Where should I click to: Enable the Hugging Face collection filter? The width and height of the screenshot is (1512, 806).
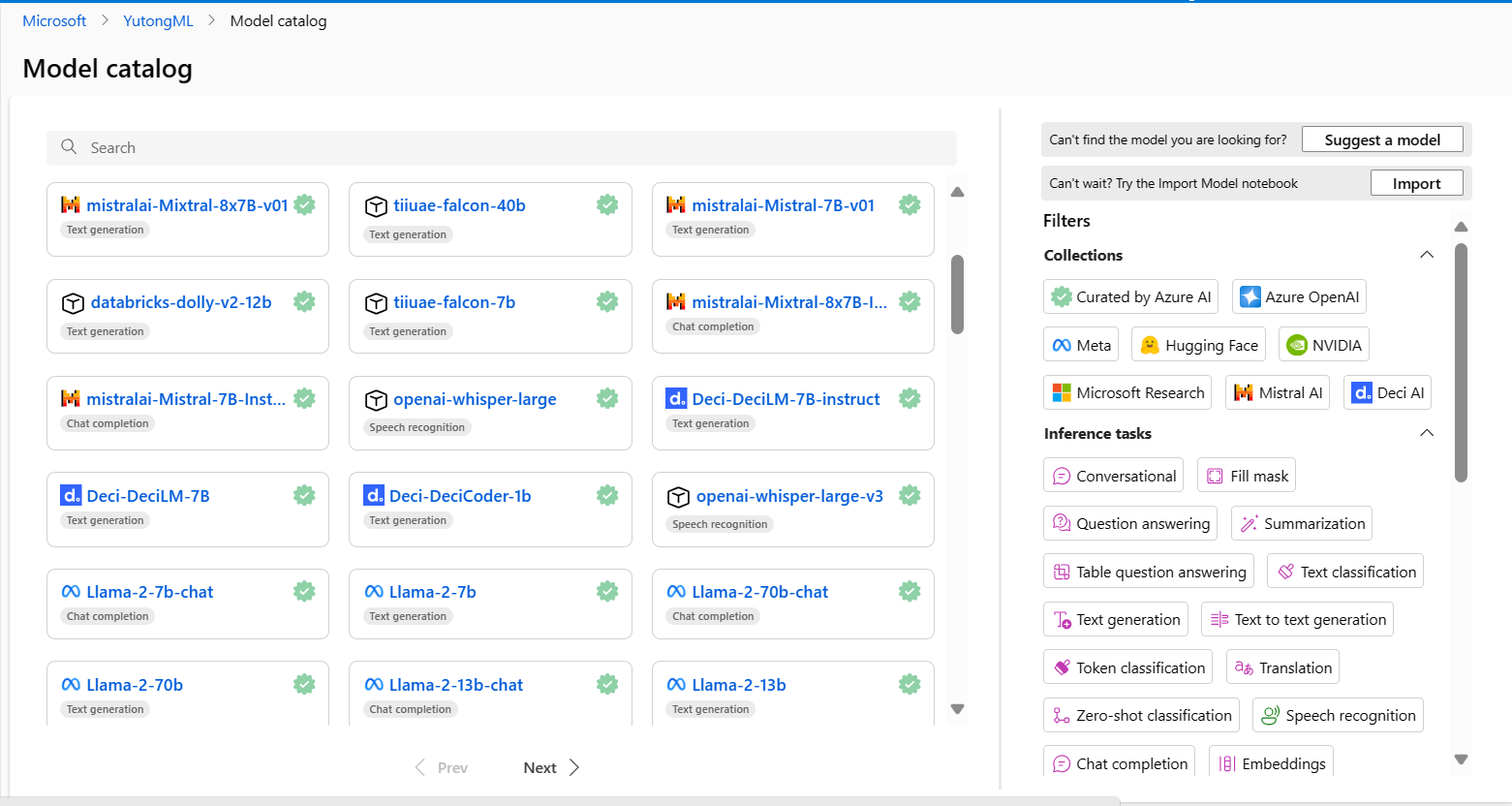[1198, 345]
